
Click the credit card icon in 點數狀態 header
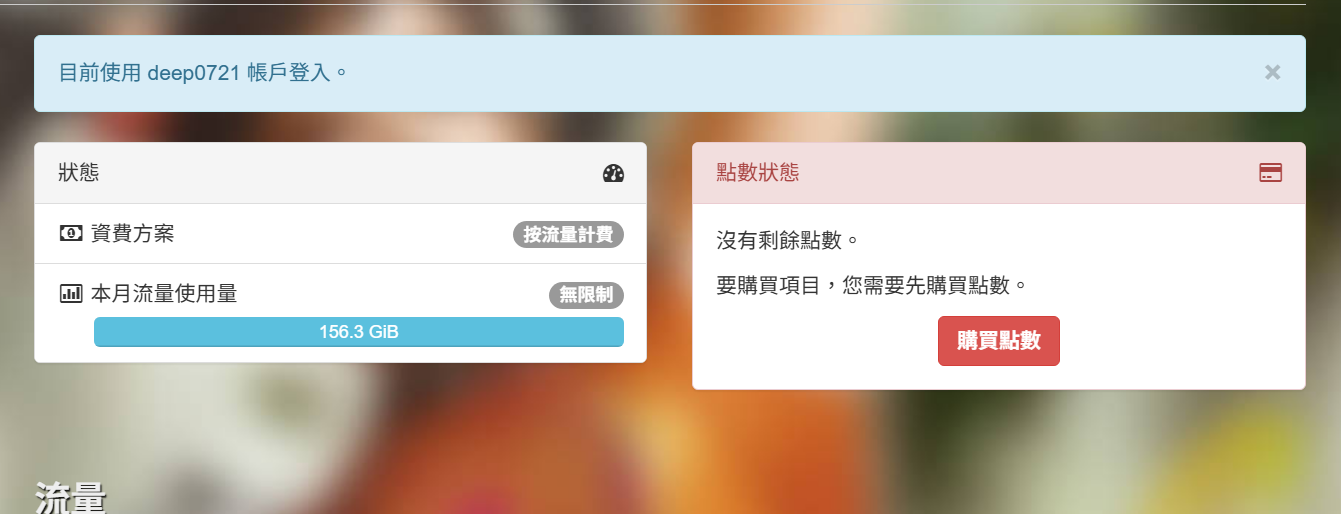point(1270,172)
